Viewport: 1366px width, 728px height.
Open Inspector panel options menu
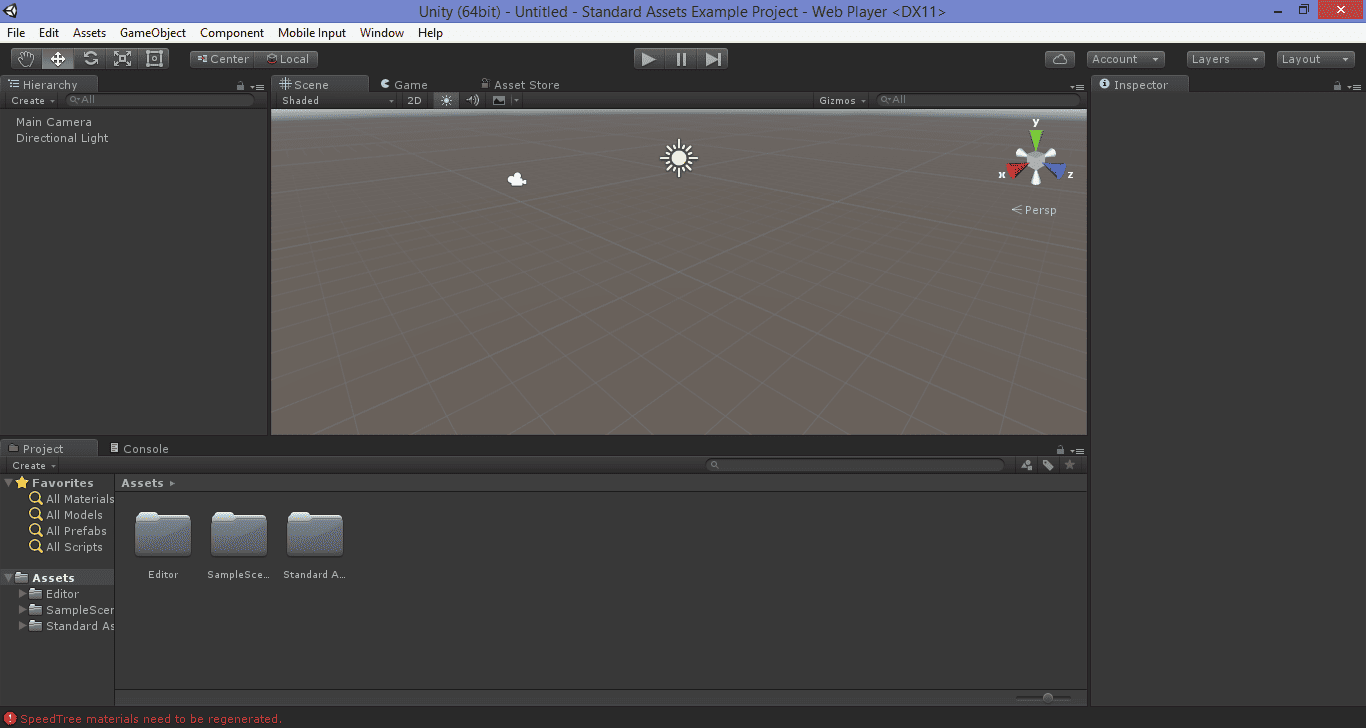coord(1354,87)
